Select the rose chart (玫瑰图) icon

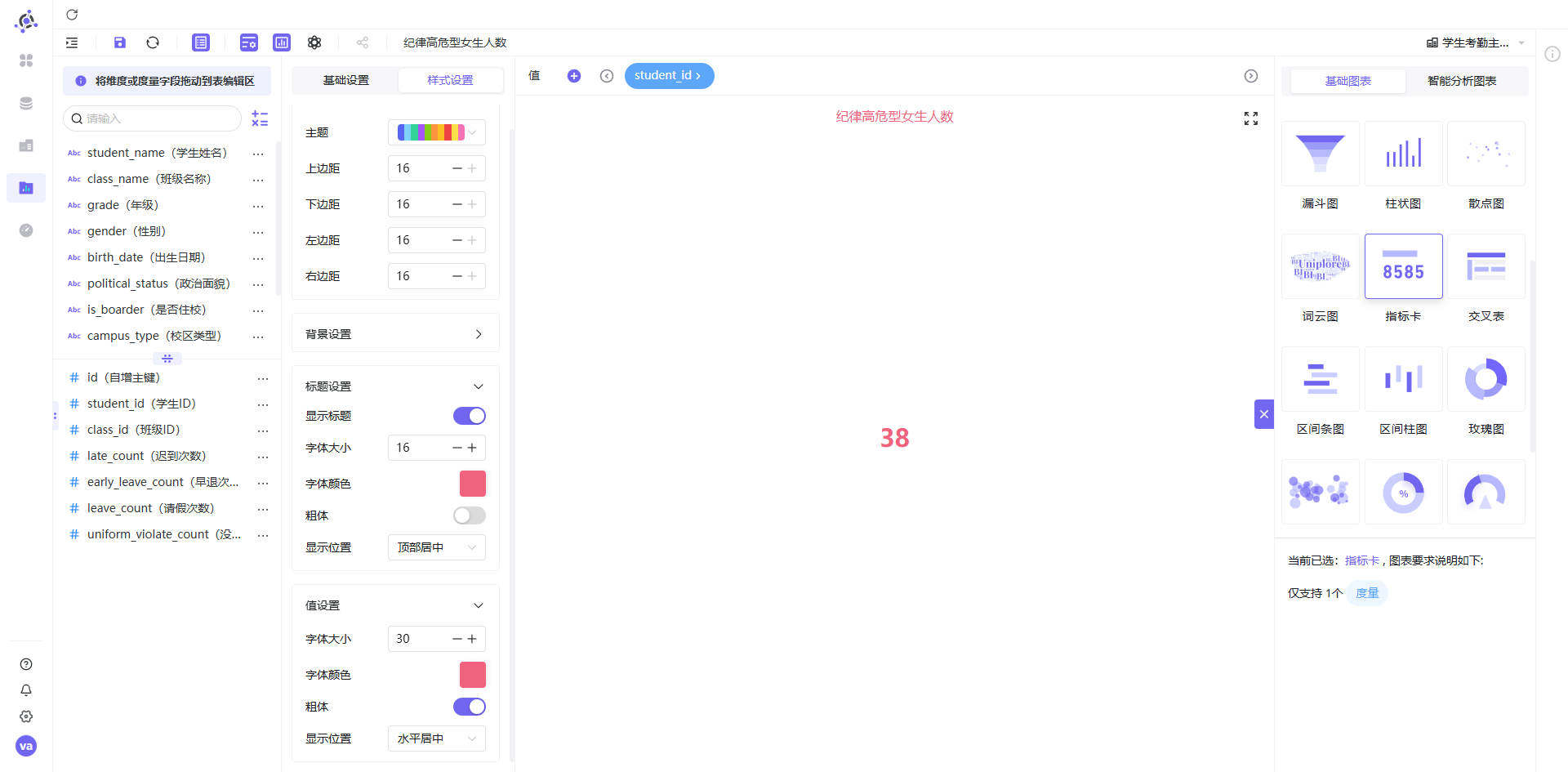pyautogui.click(x=1486, y=379)
